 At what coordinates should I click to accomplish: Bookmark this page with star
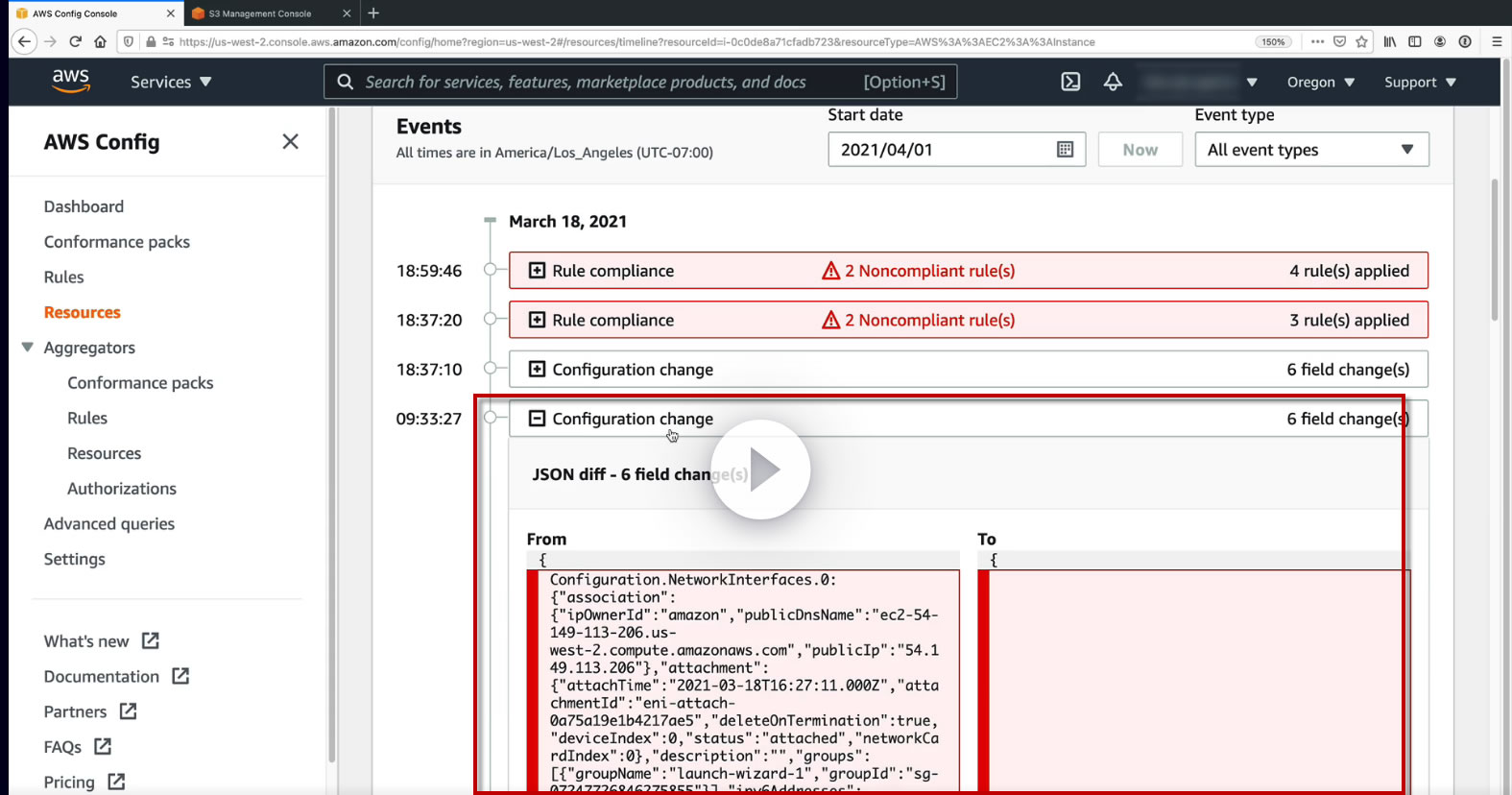[1361, 41]
